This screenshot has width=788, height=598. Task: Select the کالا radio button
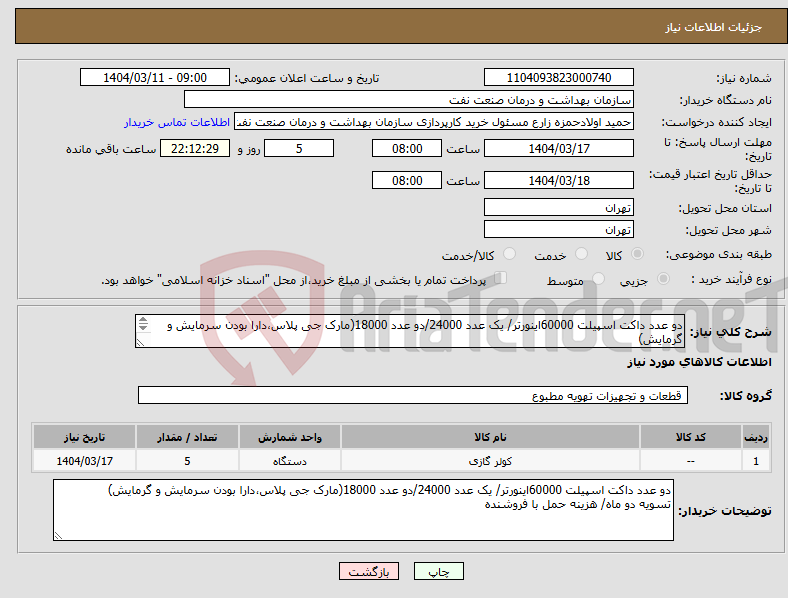click(x=637, y=254)
